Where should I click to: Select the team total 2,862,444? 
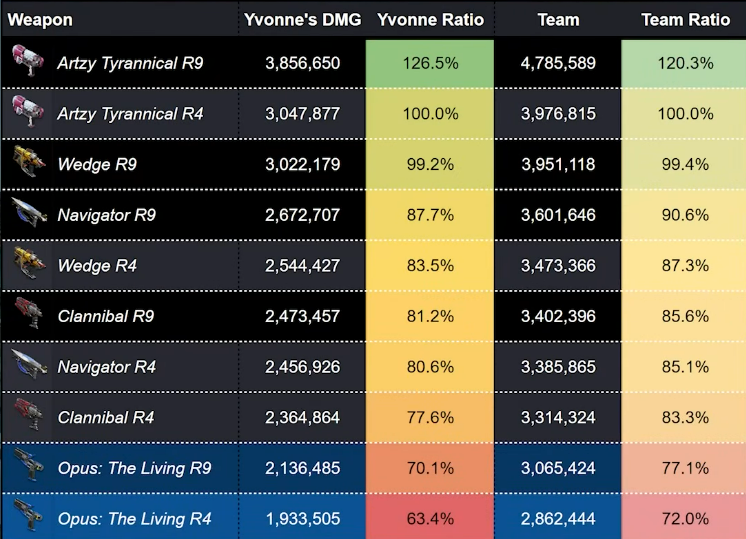[x=558, y=519]
